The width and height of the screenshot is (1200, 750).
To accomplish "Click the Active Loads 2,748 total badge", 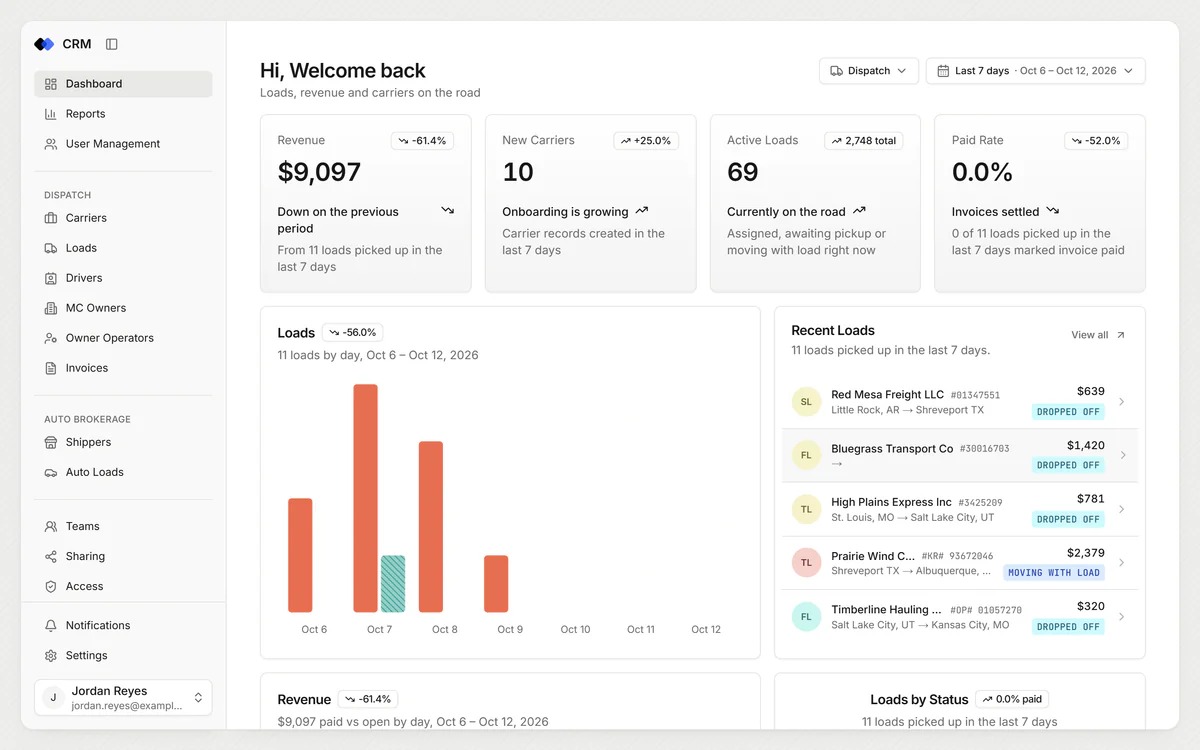I will click(864, 141).
